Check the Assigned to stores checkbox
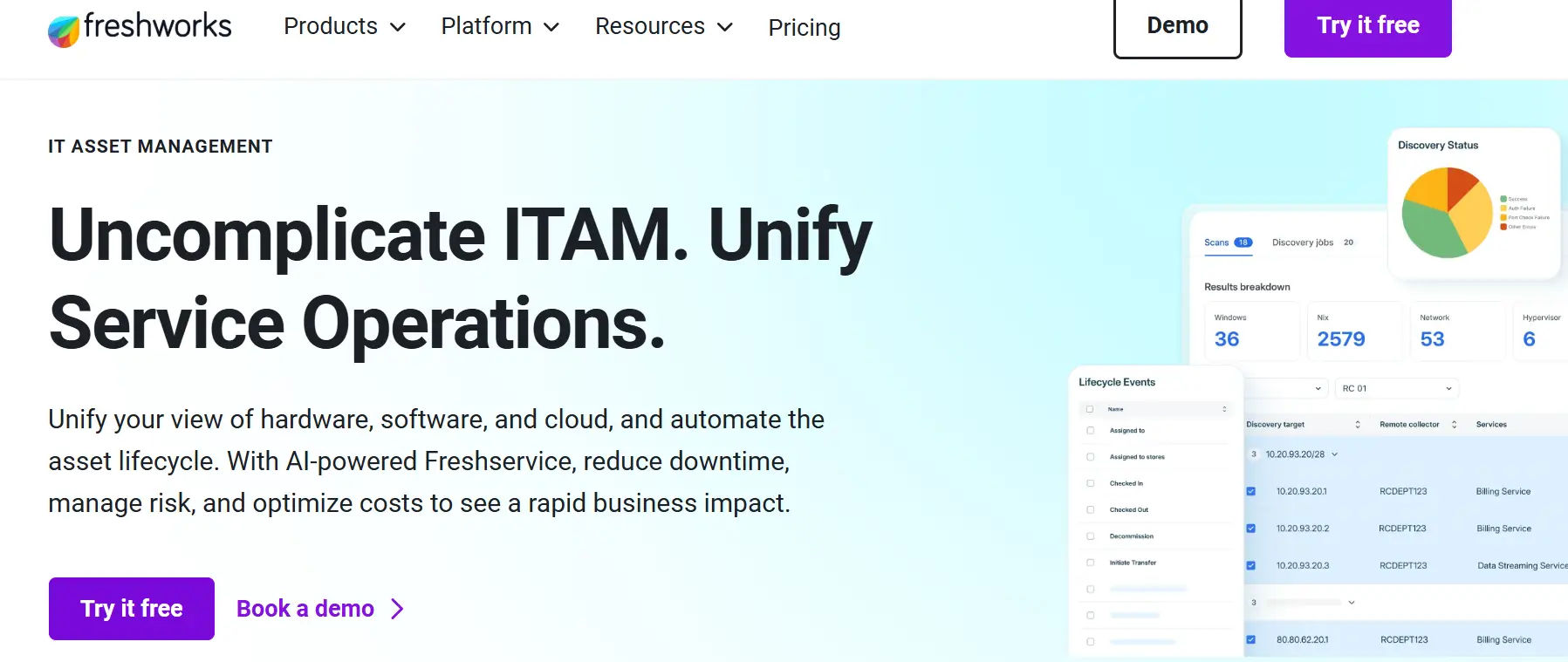This screenshot has width=1568, height=662. point(1090,457)
